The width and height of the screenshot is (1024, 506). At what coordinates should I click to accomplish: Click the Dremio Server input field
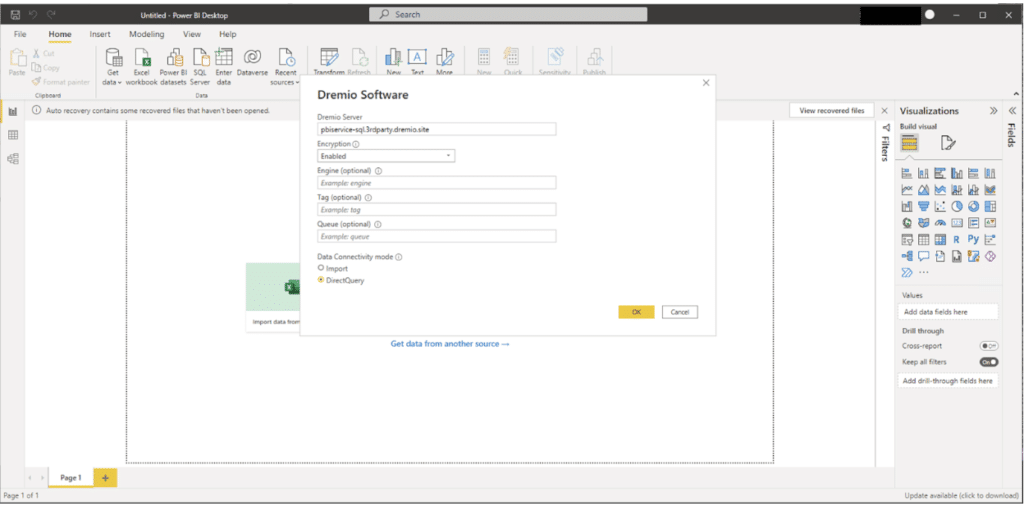point(436,129)
